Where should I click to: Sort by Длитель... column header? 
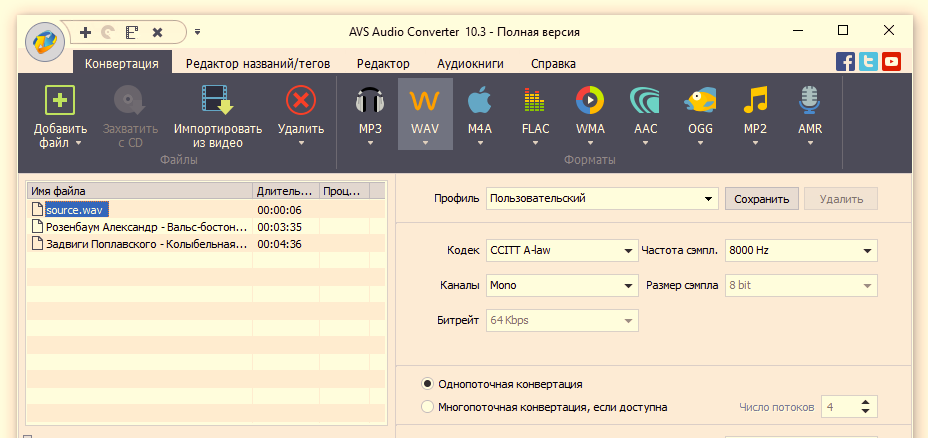pyautogui.click(x=286, y=191)
